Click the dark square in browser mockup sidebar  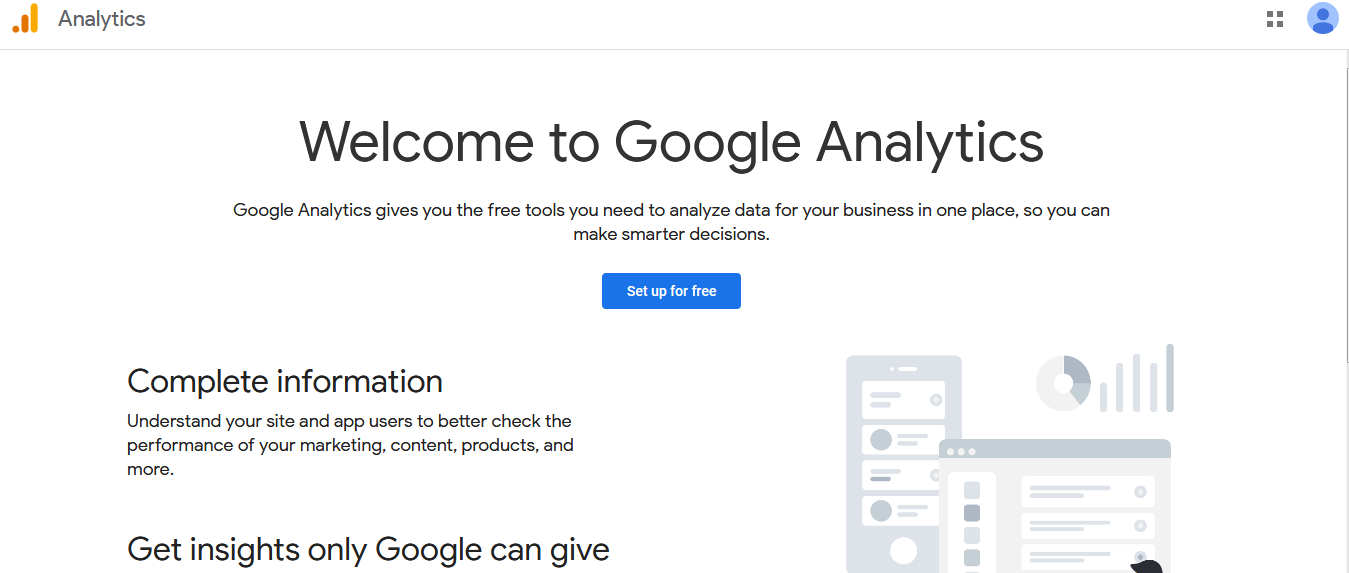click(x=971, y=513)
